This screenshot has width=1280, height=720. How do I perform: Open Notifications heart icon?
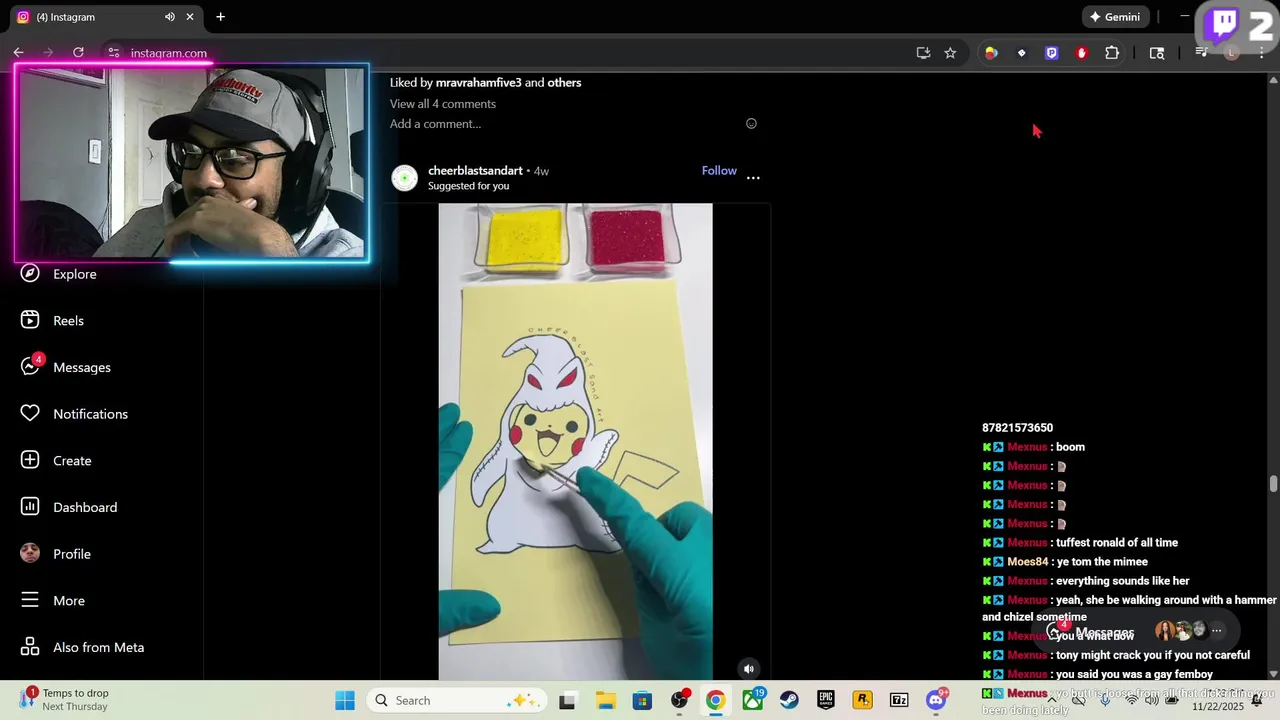tap(30, 413)
